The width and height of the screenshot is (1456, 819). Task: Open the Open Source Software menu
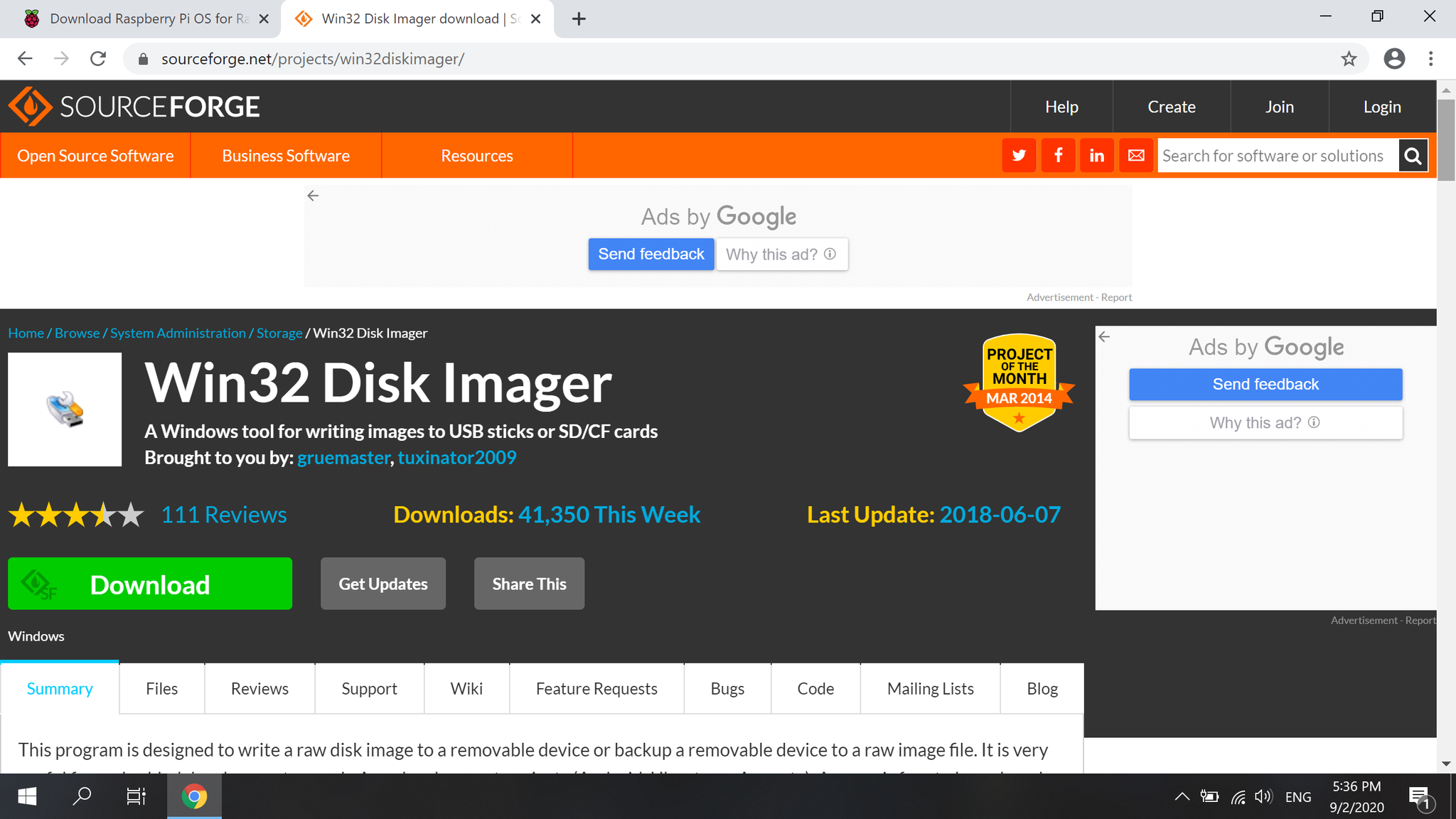pyautogui.click(x=95, y=156)
